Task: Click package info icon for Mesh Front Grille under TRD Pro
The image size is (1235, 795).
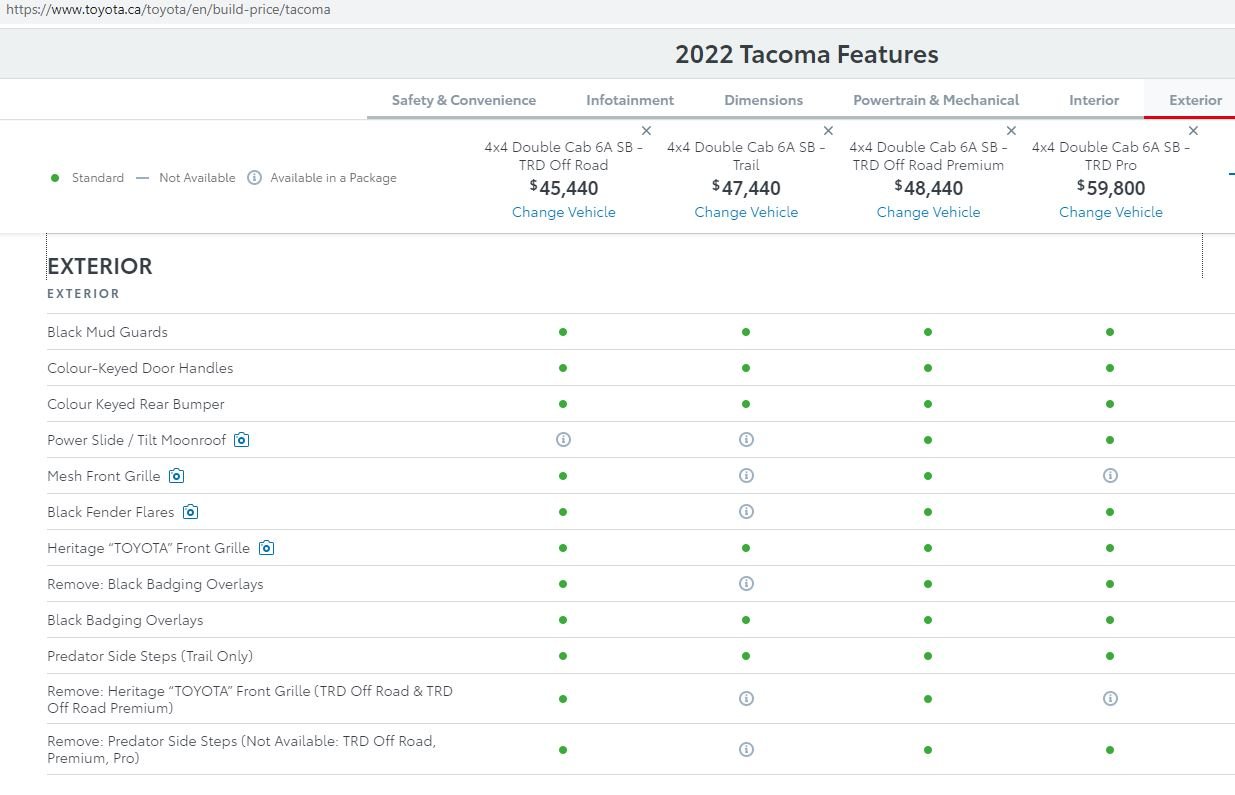Action: coord(1110,476)
